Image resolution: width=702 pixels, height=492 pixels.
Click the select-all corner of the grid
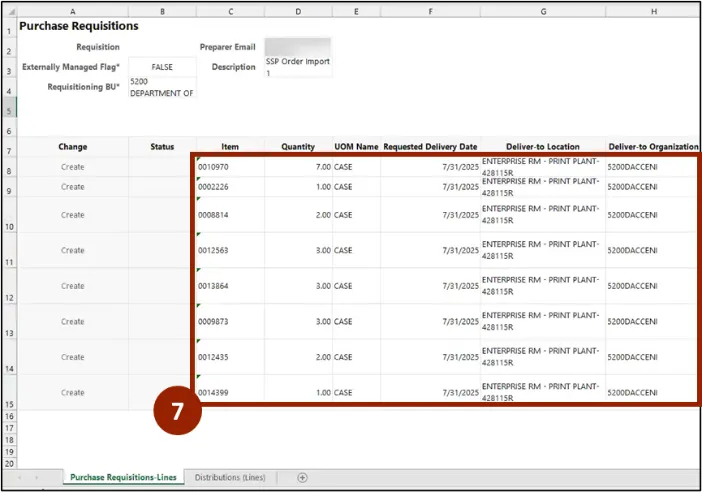(x=9, y=10)
